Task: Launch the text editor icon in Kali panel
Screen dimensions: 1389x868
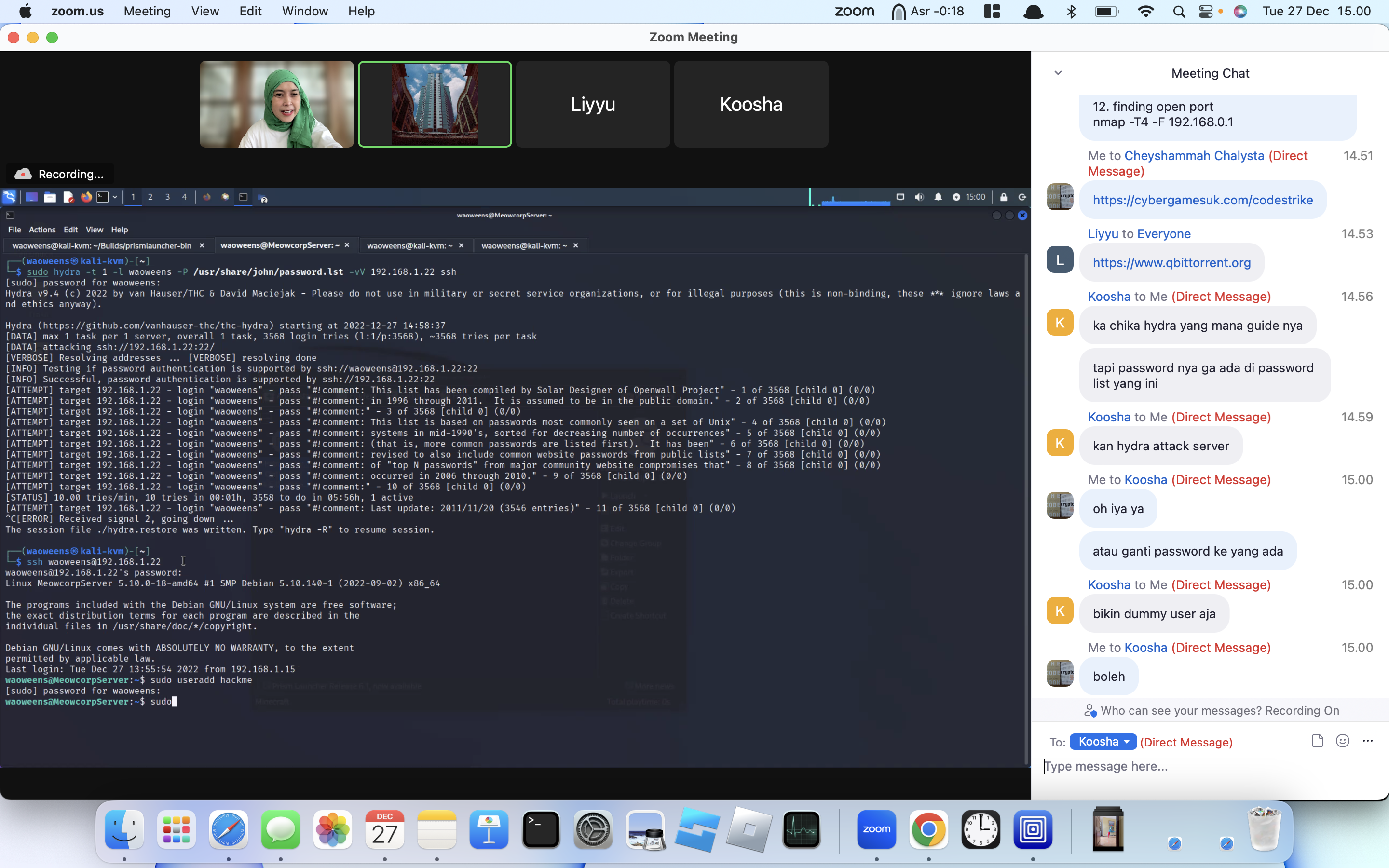Action: click(68, 197)
